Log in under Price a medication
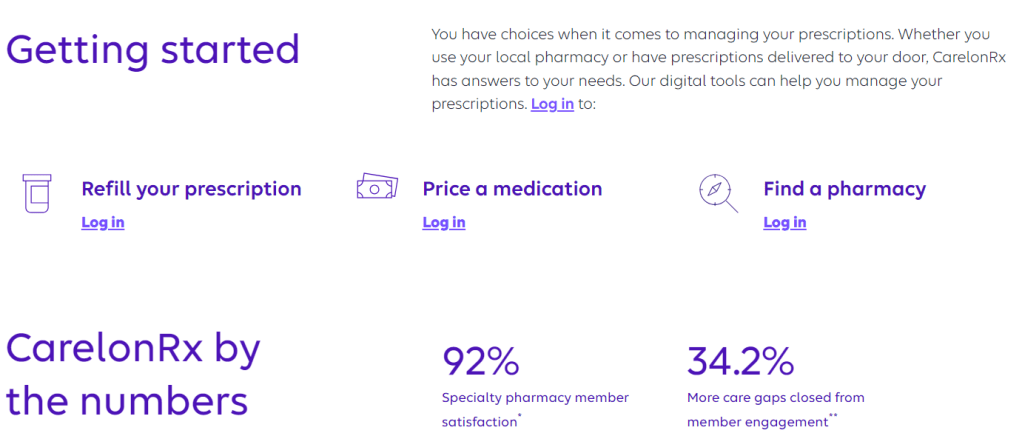This screenshot has height=436, width=1022. coord(444,222)
